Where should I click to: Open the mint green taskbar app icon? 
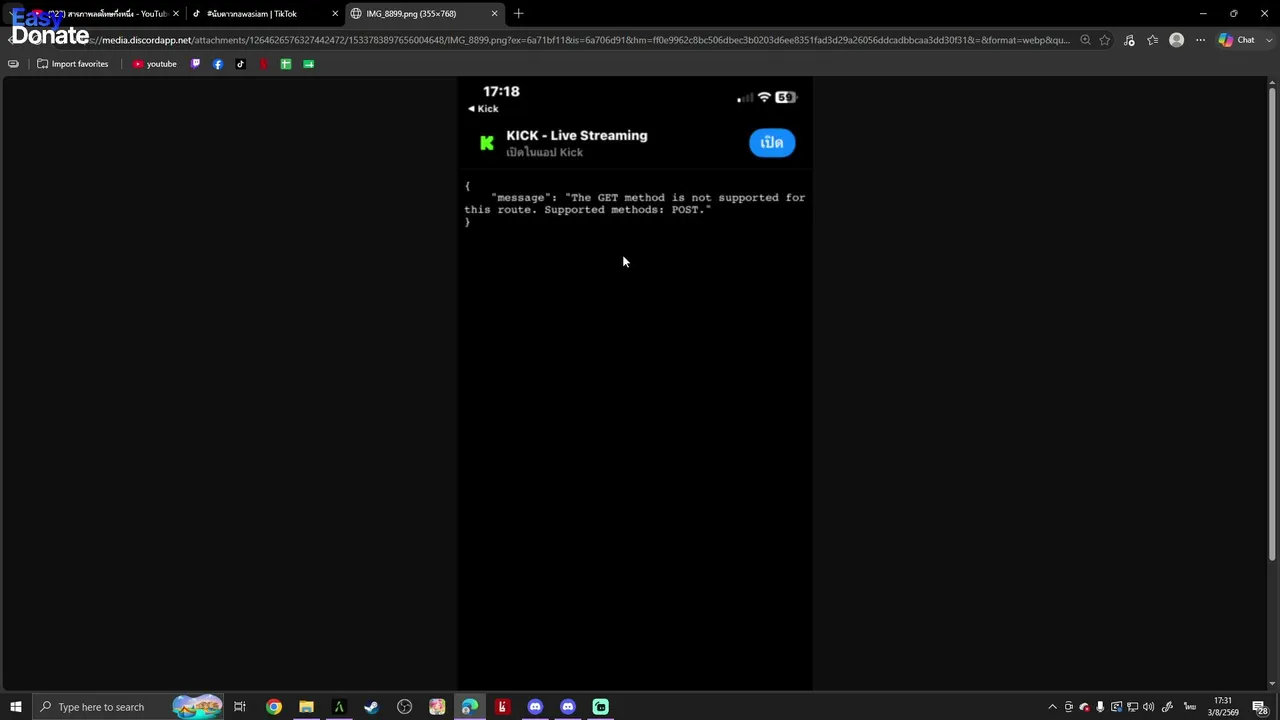[600, 707]
